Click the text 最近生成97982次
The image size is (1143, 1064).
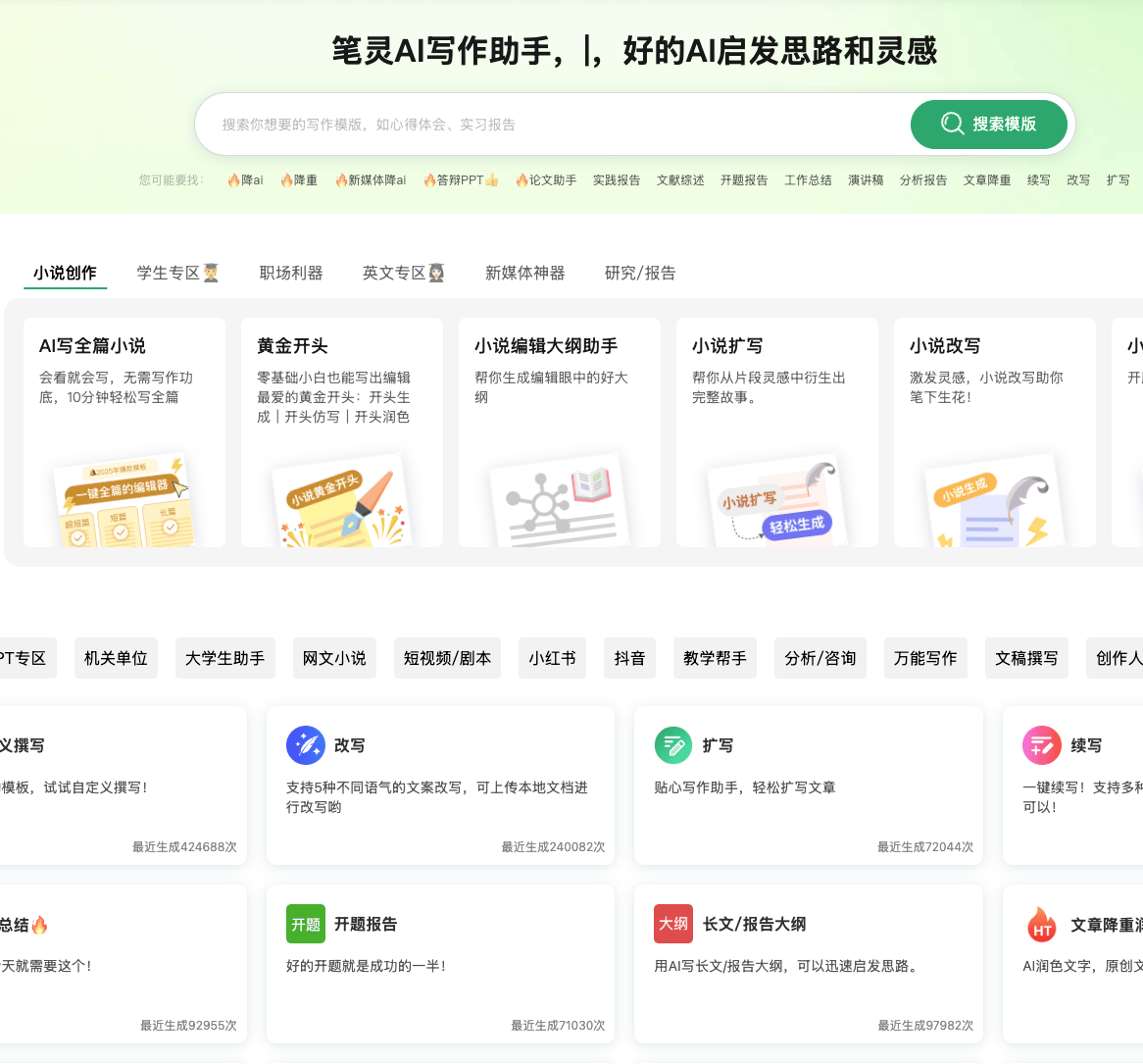point(925,1026)
